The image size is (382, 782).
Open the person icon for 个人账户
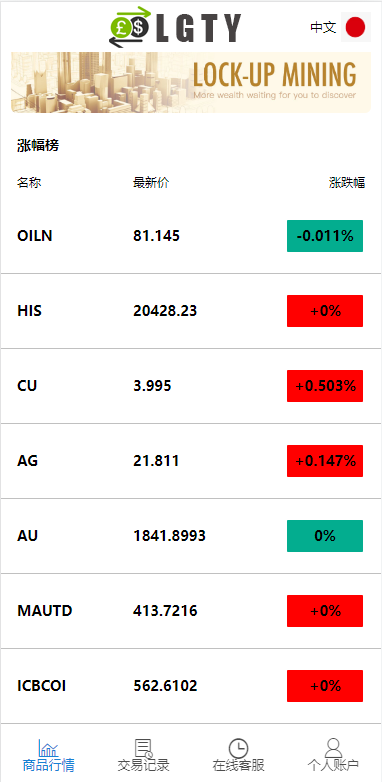pos(333,748)
